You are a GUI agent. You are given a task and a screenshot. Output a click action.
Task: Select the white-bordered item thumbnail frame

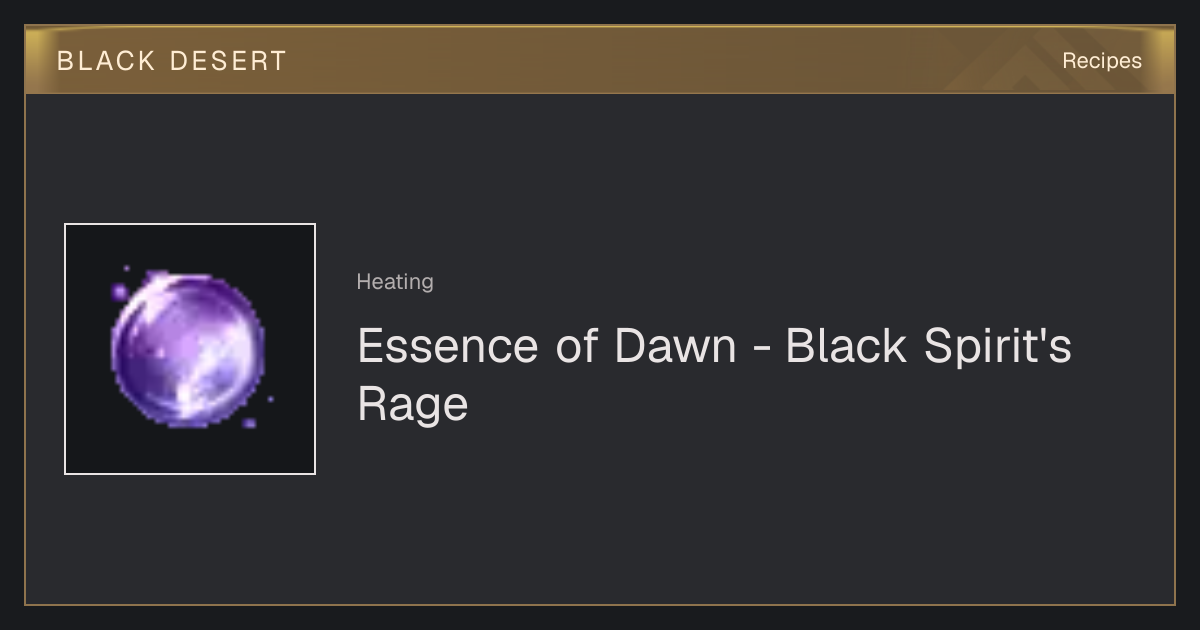pos(190,349)
